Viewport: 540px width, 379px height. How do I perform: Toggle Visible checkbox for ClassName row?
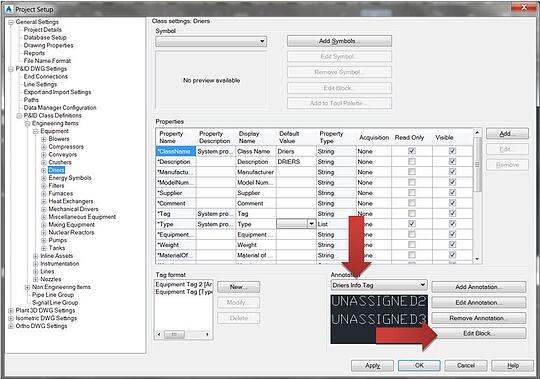pos(452,151)
